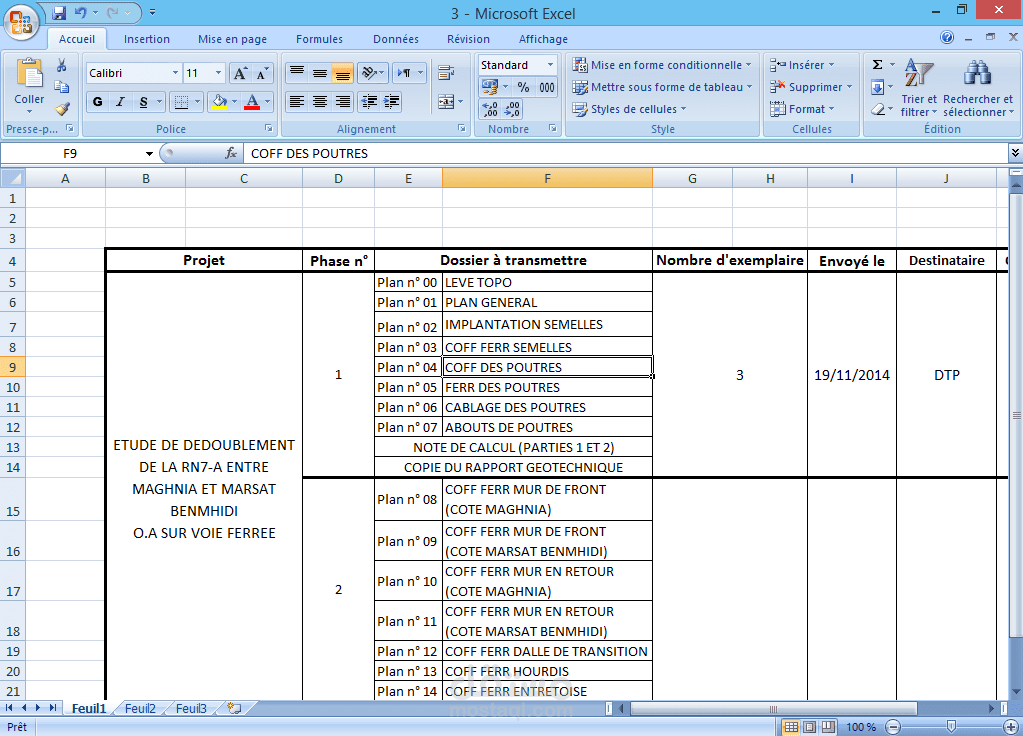Click the zoom in plus button

point(1011,726)
